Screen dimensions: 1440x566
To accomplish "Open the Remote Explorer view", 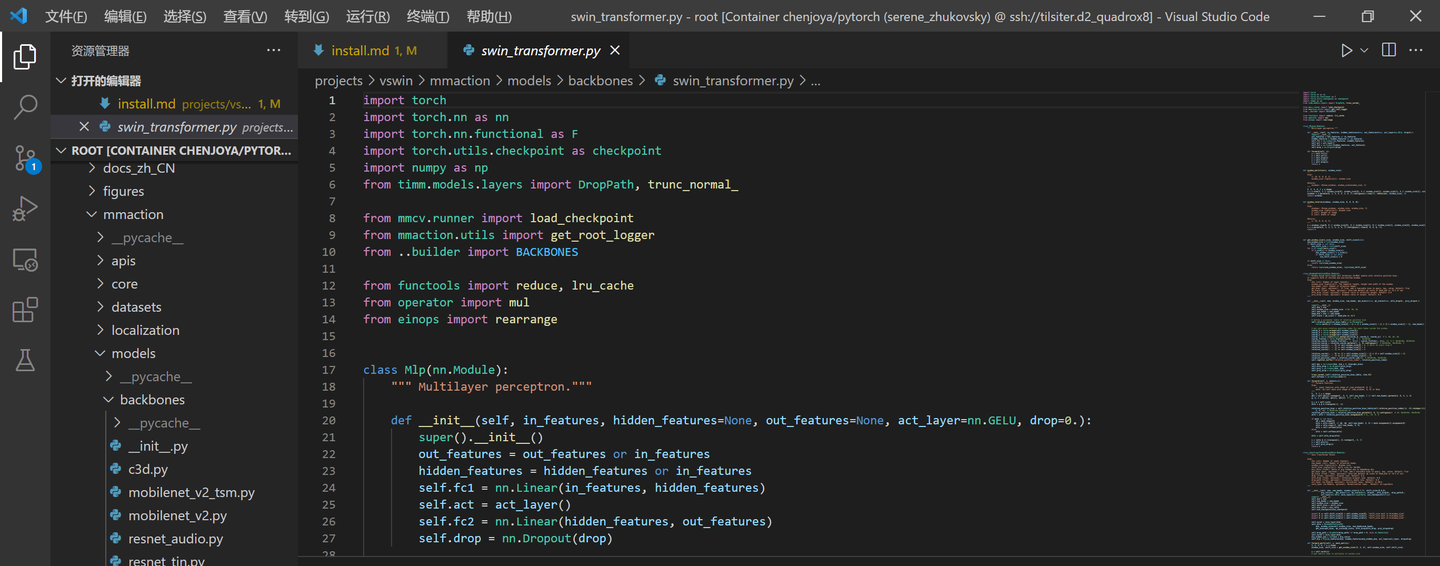I will coord(25,260).
